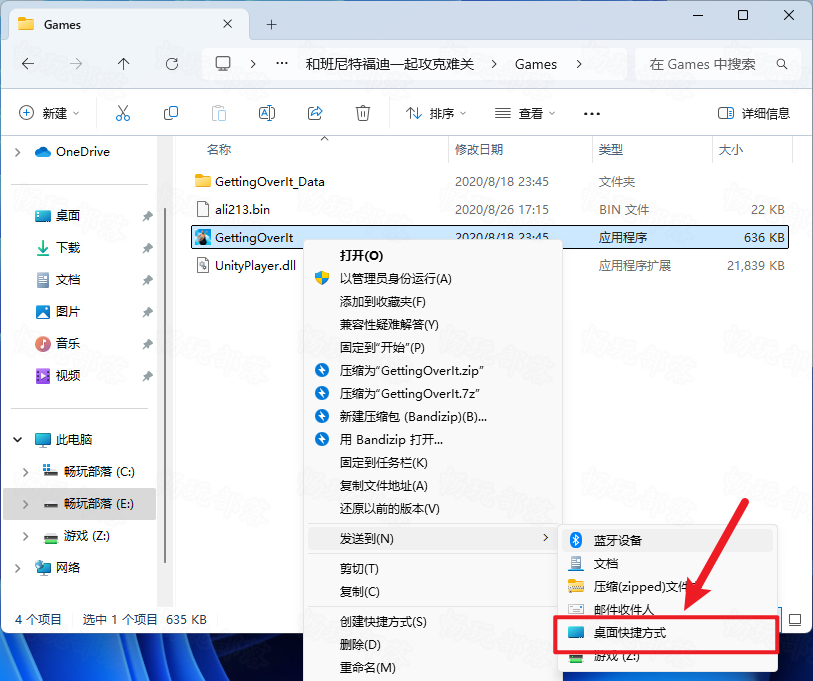Open 文档 in the sidebar

(x=68, y=280)
